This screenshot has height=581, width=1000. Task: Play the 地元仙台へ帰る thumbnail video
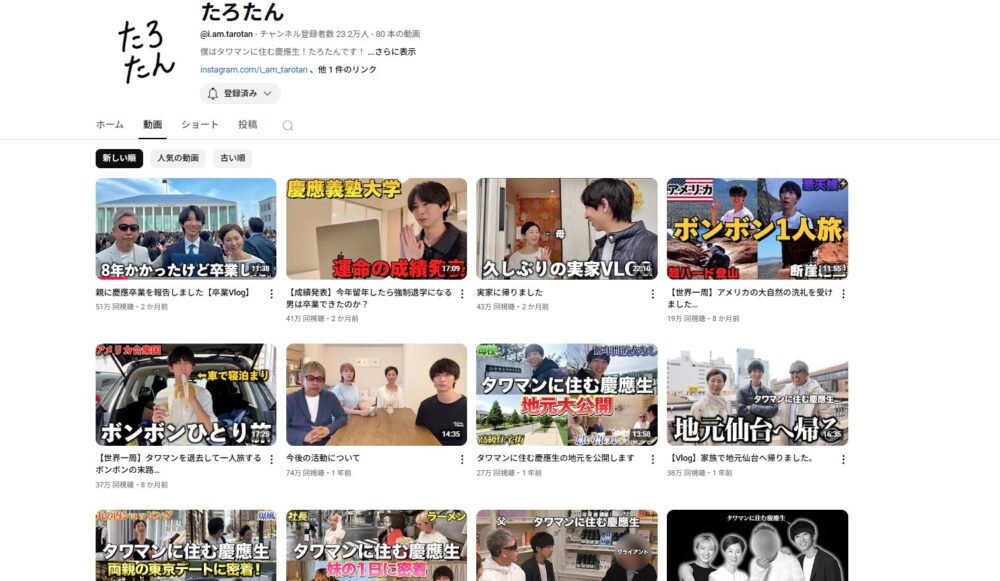tap(758, 395)
